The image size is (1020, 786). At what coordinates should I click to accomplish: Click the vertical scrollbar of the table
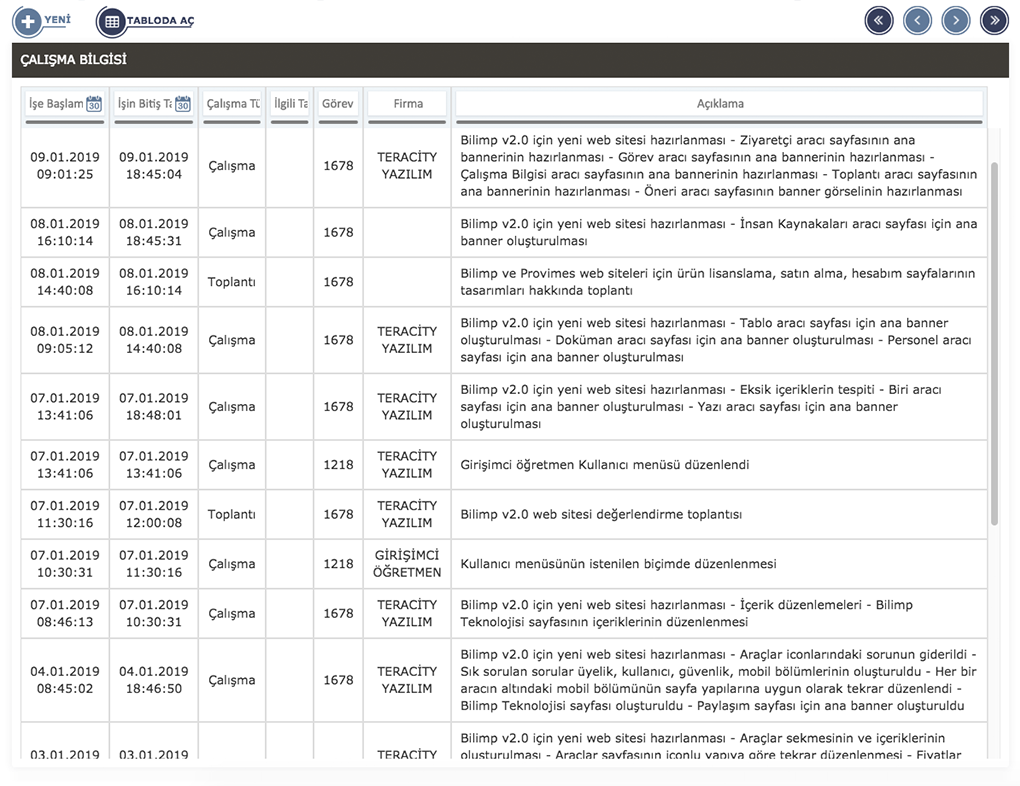(x=993, y=340)
